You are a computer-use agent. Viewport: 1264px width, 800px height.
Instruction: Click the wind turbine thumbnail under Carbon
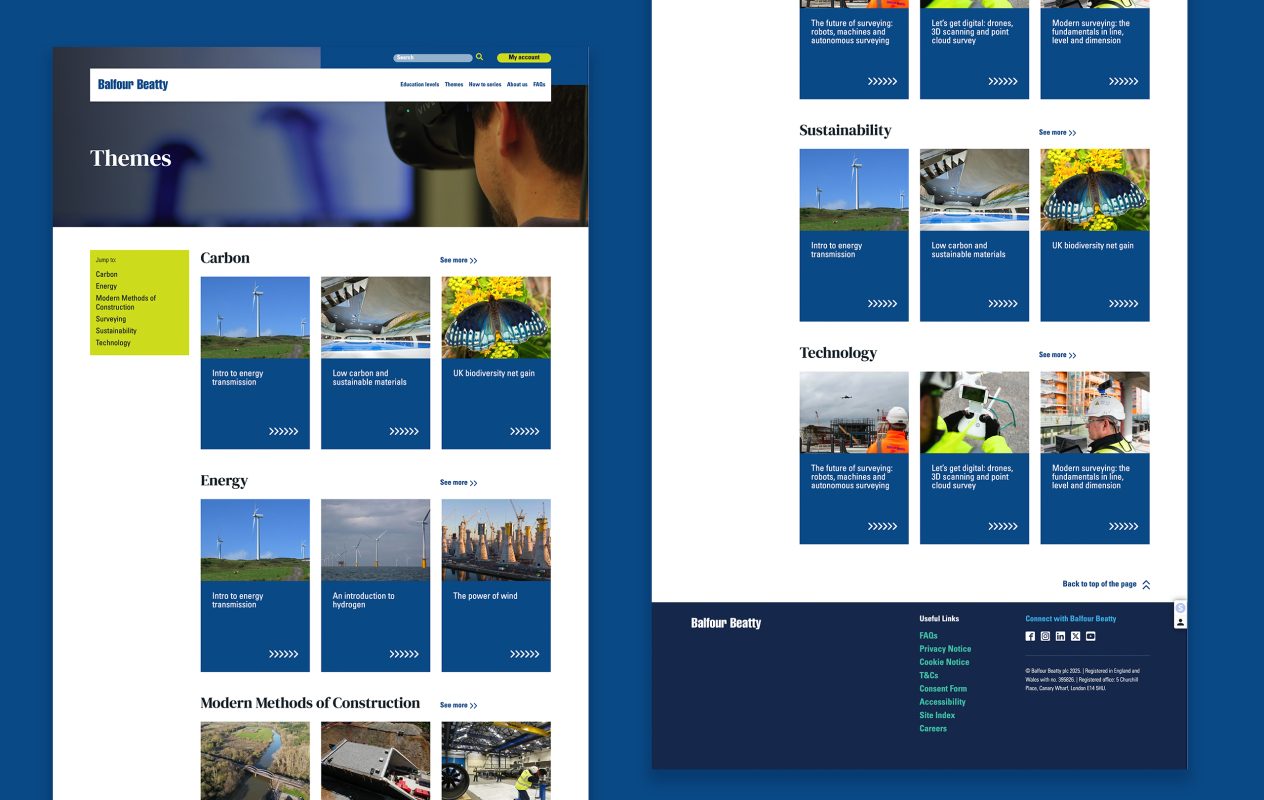click(255, 318)
